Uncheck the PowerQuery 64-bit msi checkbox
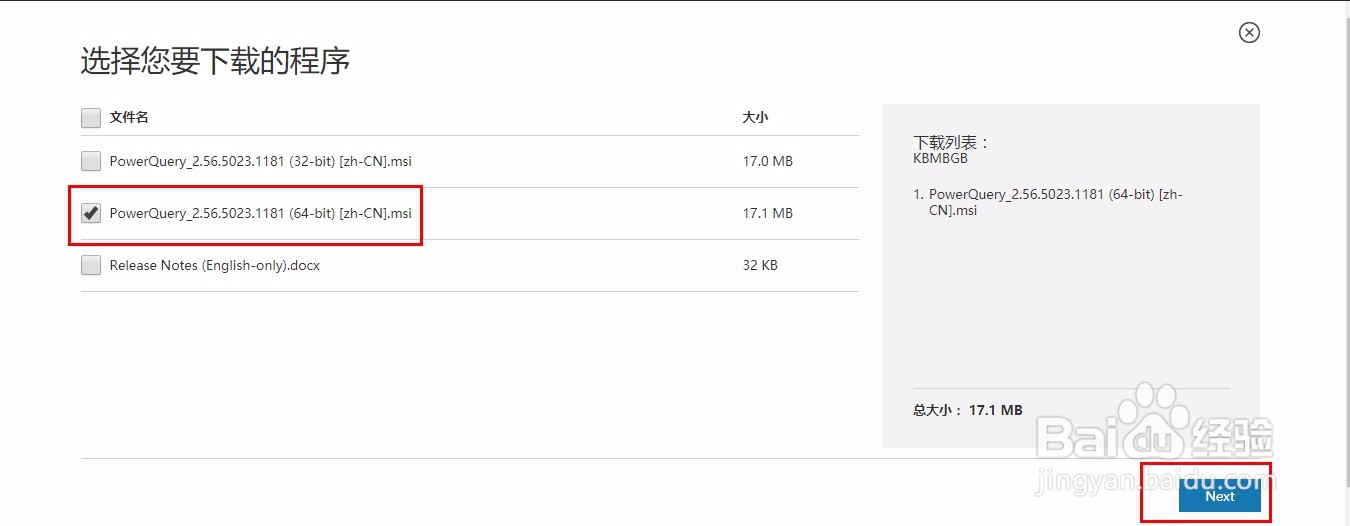The height and width of the screenshot is (526, 1350). click(91, 213)
